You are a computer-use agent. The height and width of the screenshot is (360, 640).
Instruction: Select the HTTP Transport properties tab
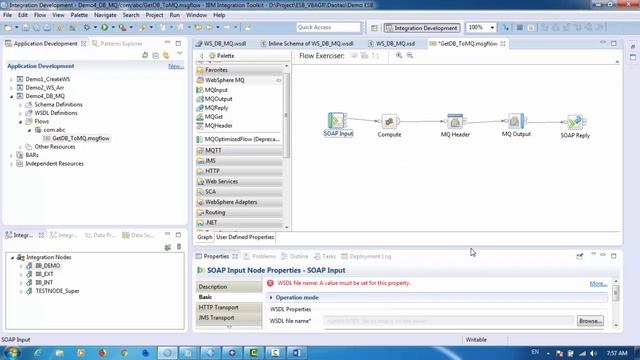pos(229,307)
